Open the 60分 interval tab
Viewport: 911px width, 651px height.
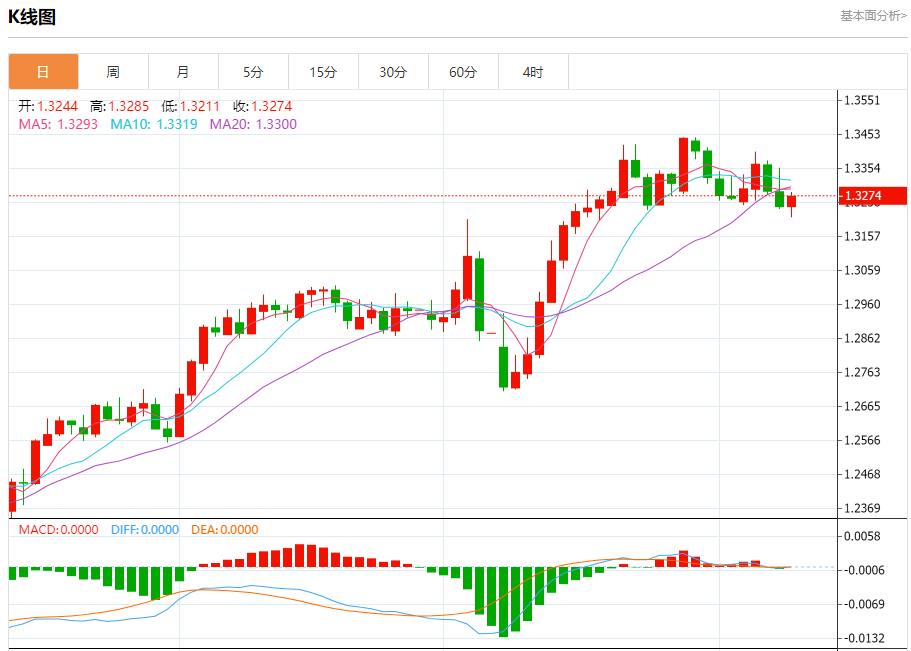coord(463,72)
